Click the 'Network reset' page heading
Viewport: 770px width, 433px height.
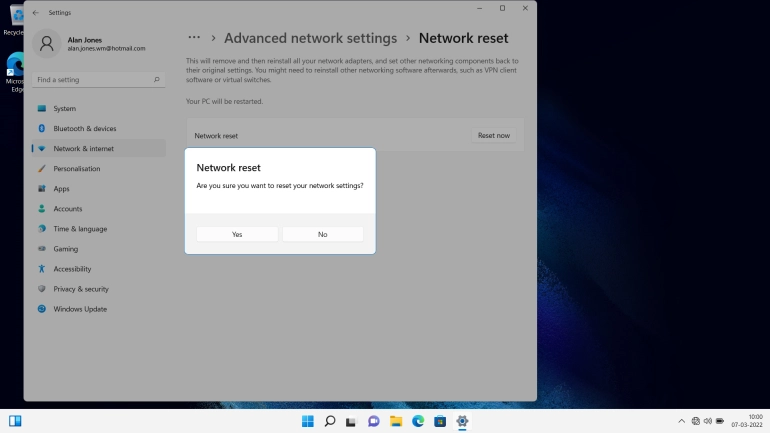[464, 38]
